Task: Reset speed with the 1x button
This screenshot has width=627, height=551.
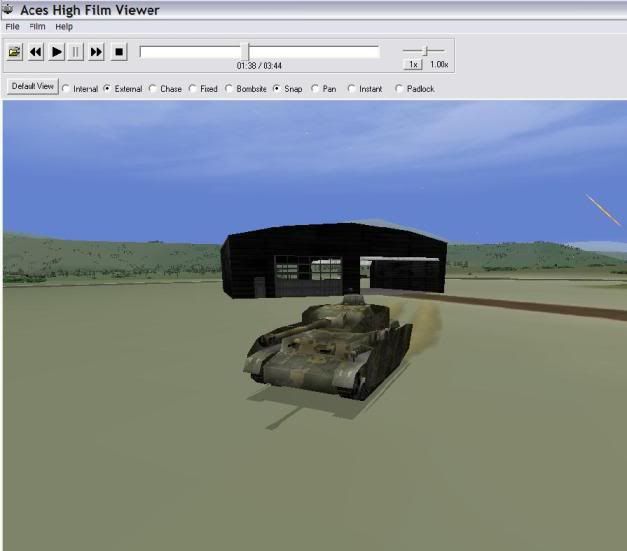Action: pos(413,64)
